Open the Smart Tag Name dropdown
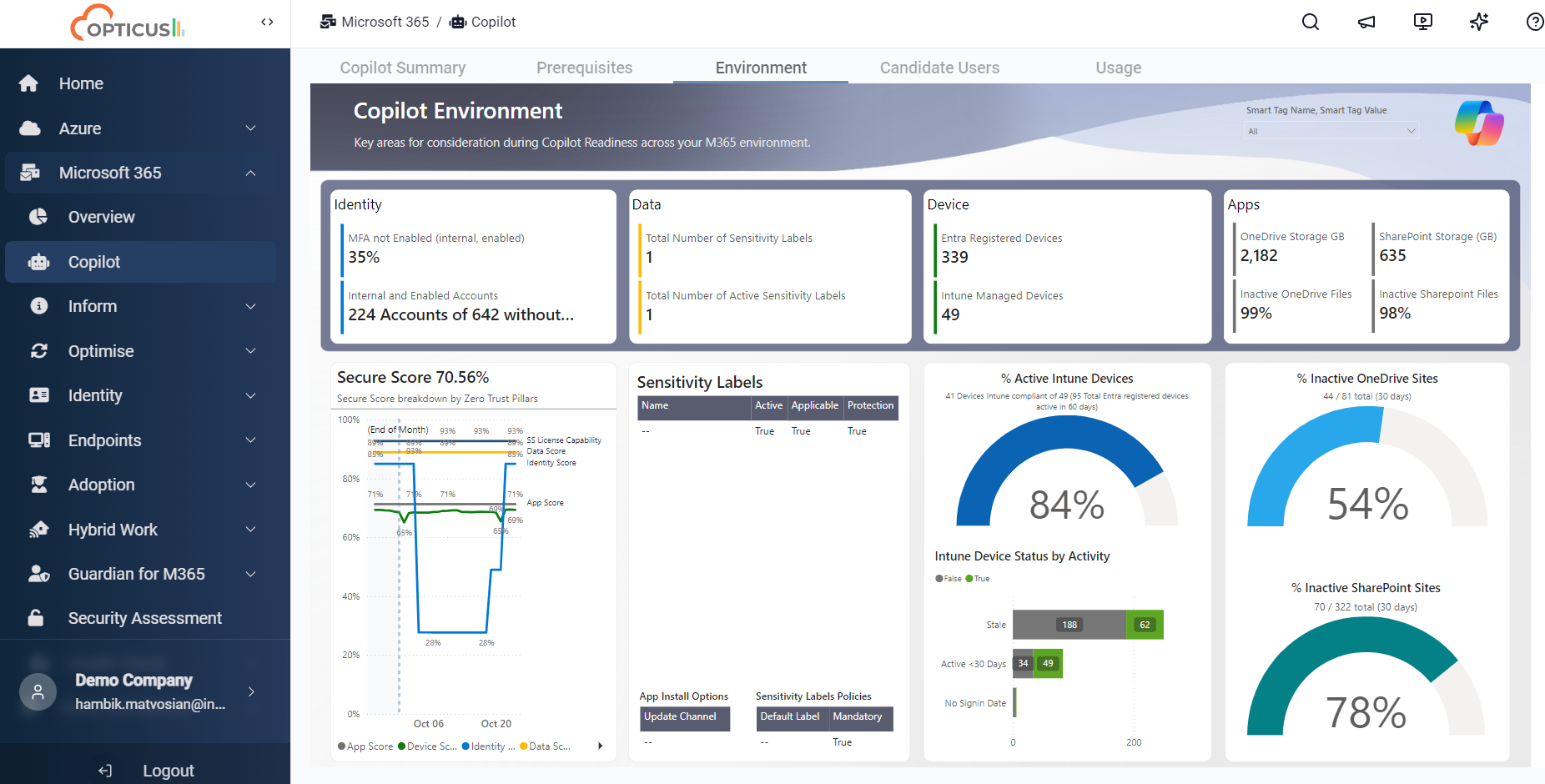Viewport: 1545px width, 784px height. (1331, 131)
